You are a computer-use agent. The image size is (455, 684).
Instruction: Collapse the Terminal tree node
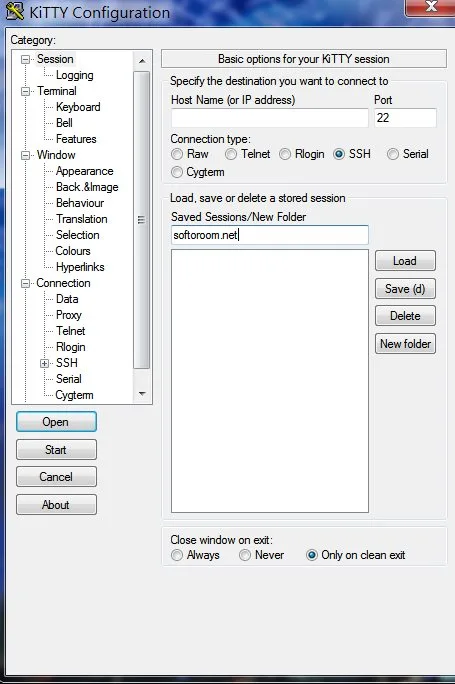[26, 91]
